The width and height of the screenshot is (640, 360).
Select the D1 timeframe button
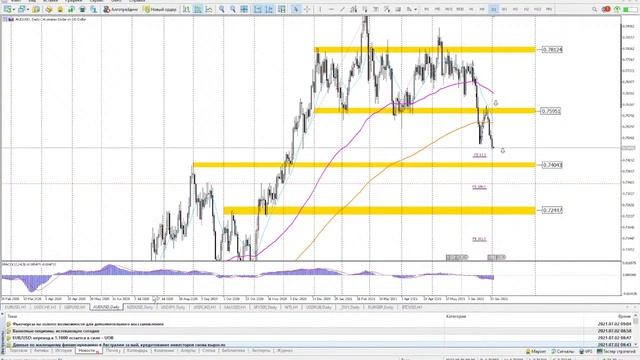click(x=493, y=9)
